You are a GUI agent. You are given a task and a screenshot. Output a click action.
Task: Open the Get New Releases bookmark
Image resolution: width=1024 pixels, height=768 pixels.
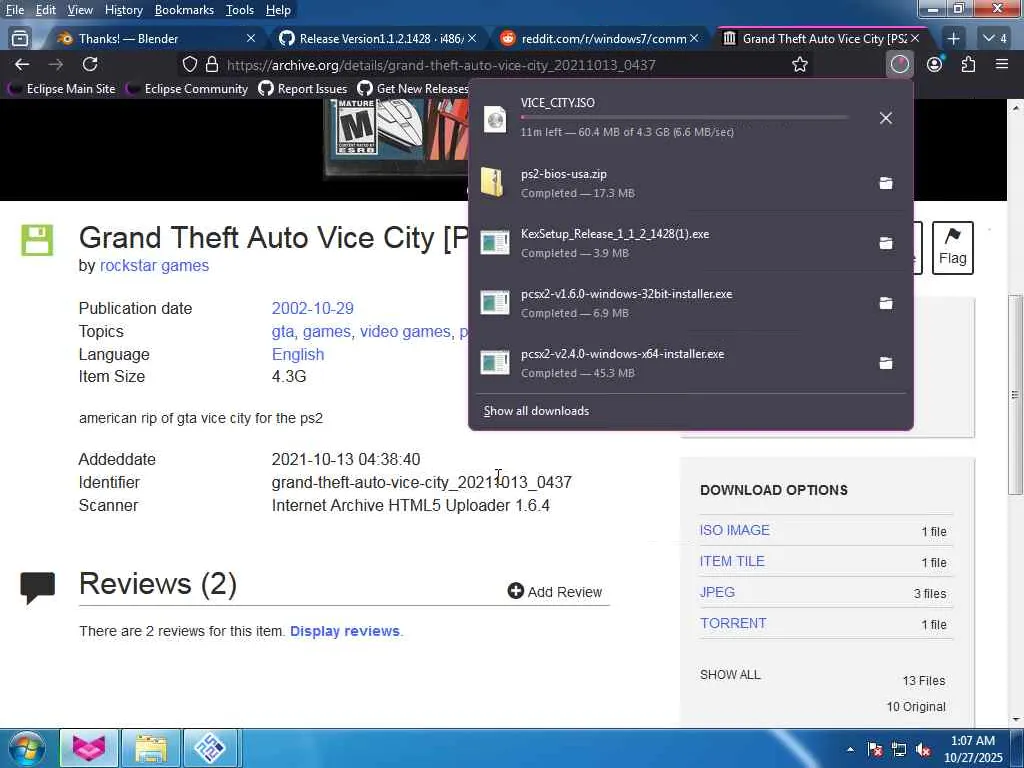[x=413, y=89]
